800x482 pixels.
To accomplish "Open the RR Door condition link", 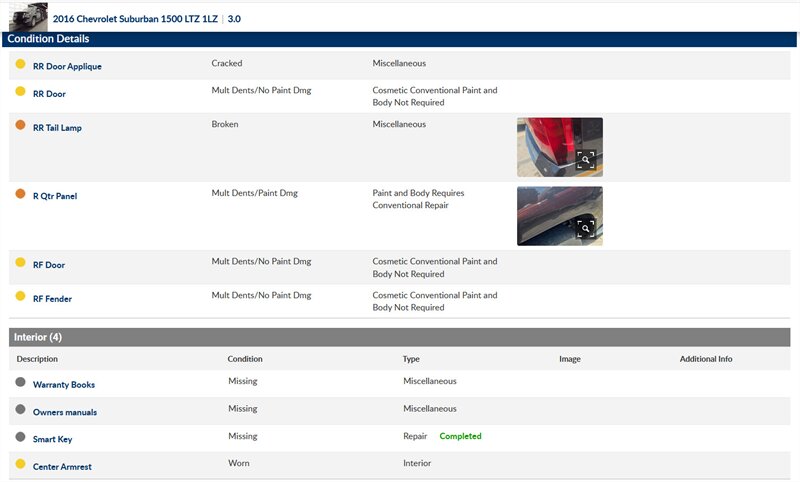I will click(x=49, y=94).
